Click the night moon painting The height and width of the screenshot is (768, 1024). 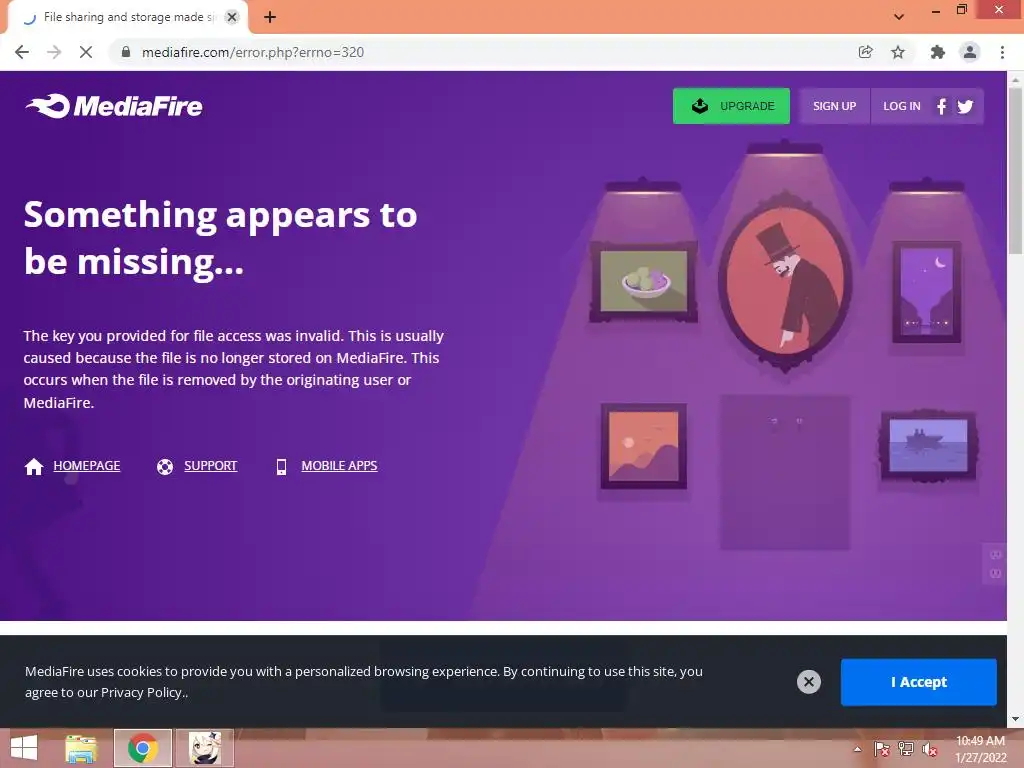coord(927,293)
